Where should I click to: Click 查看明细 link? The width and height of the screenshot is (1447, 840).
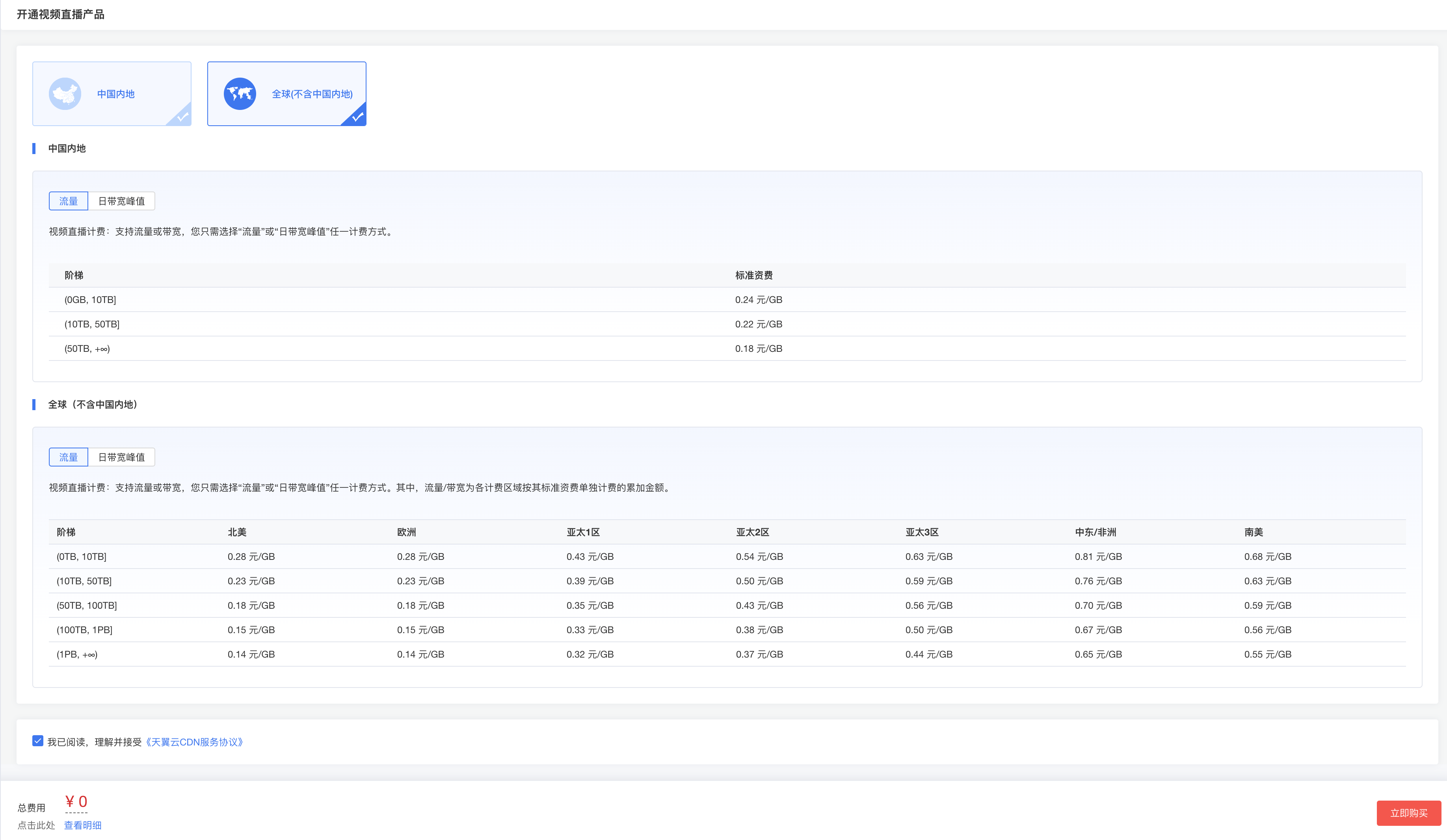point(83,825)
